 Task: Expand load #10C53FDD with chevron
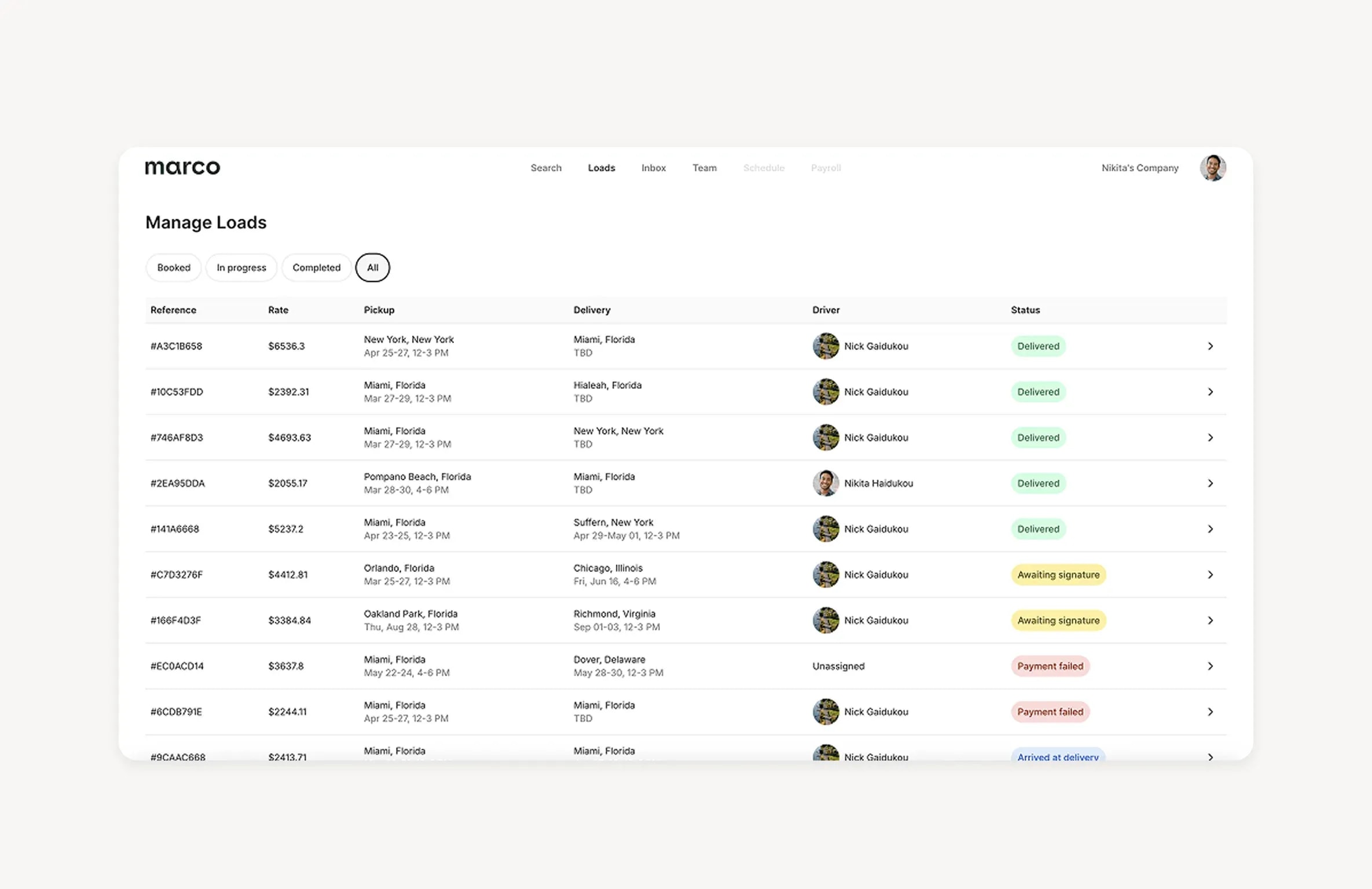[x=1210, y=392]
